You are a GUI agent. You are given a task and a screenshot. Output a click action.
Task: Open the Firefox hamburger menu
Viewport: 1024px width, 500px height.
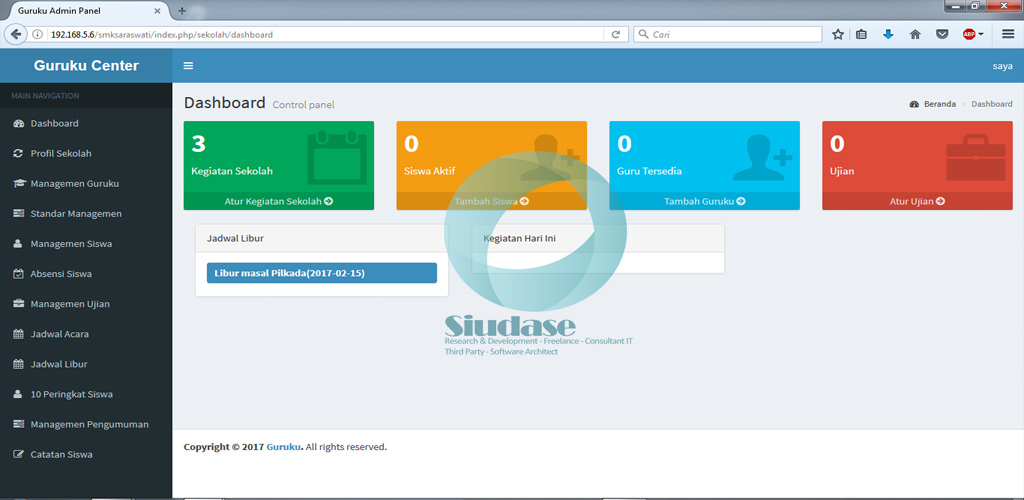(x=1008, y=34)
